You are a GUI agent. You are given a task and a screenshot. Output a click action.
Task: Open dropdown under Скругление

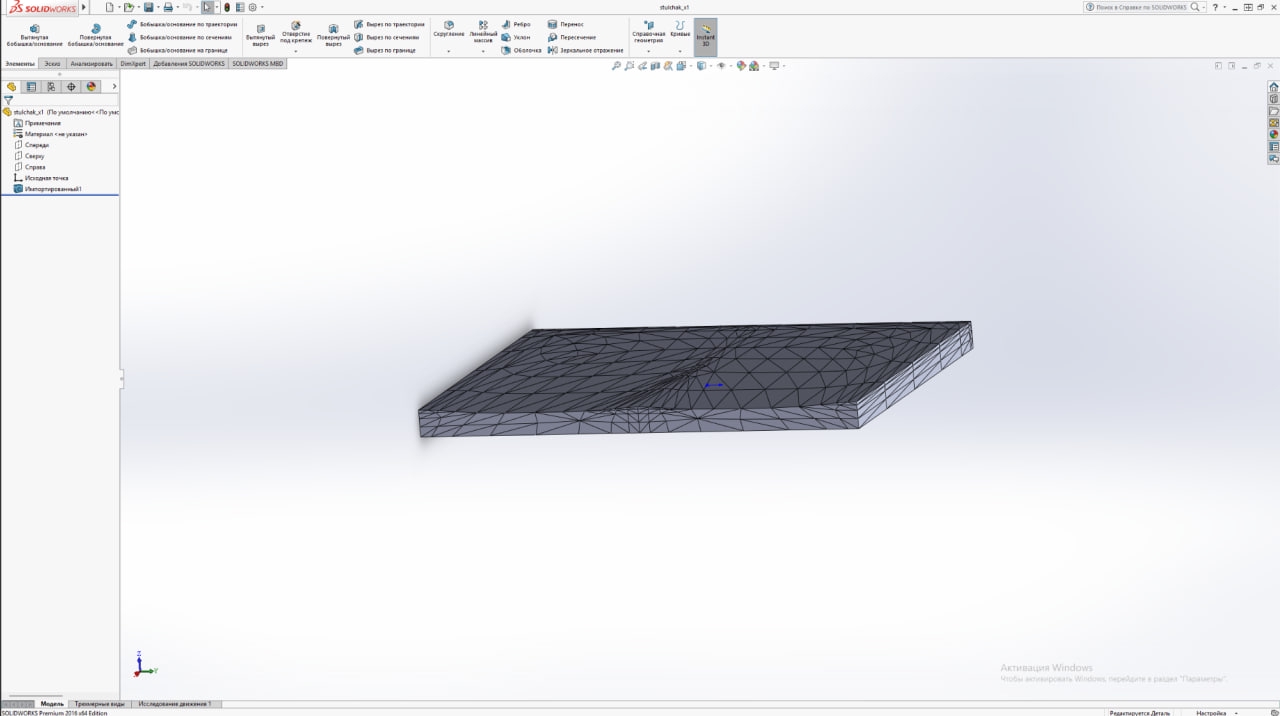coord(448,51)
